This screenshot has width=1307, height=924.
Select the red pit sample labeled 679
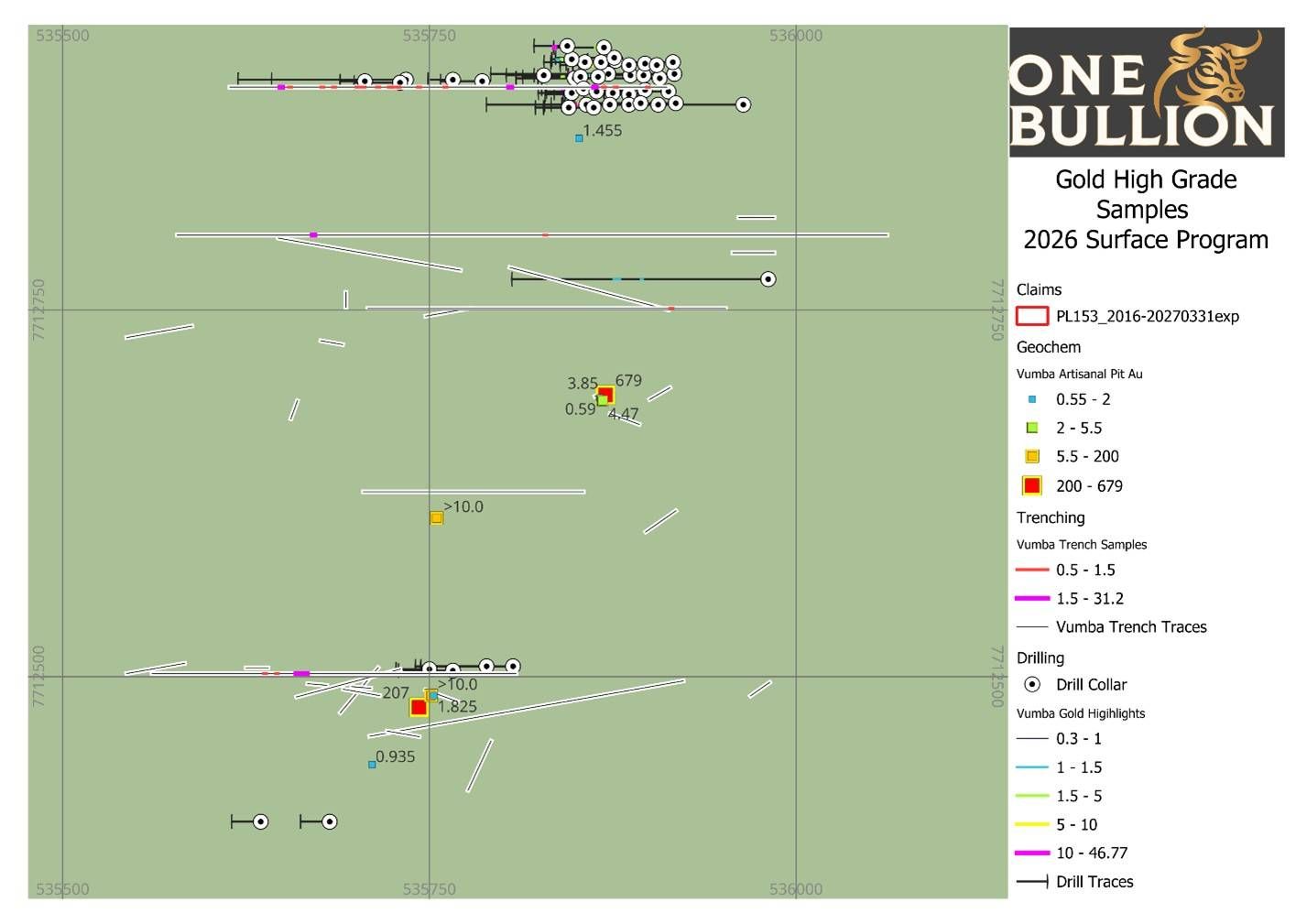[x=606, y=394]
